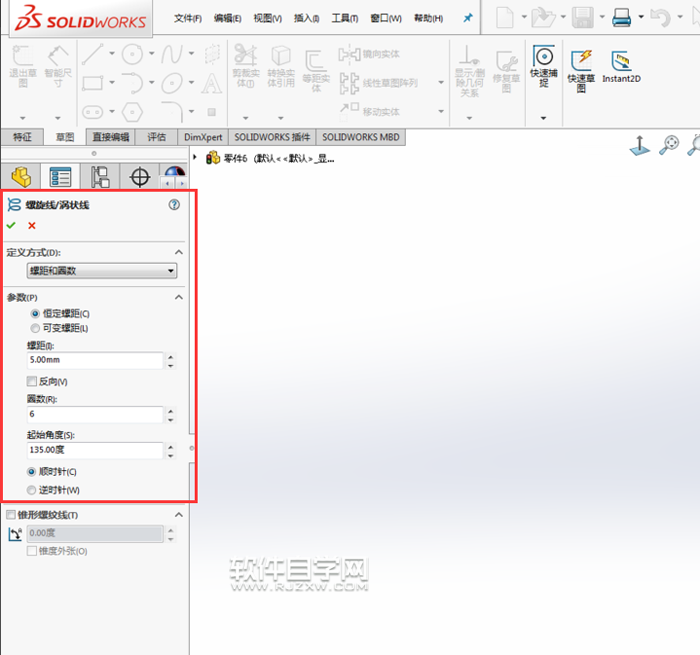Select the Sketch Fillet tool
Viewport: 700px width, 655px height.
(172, 112)
